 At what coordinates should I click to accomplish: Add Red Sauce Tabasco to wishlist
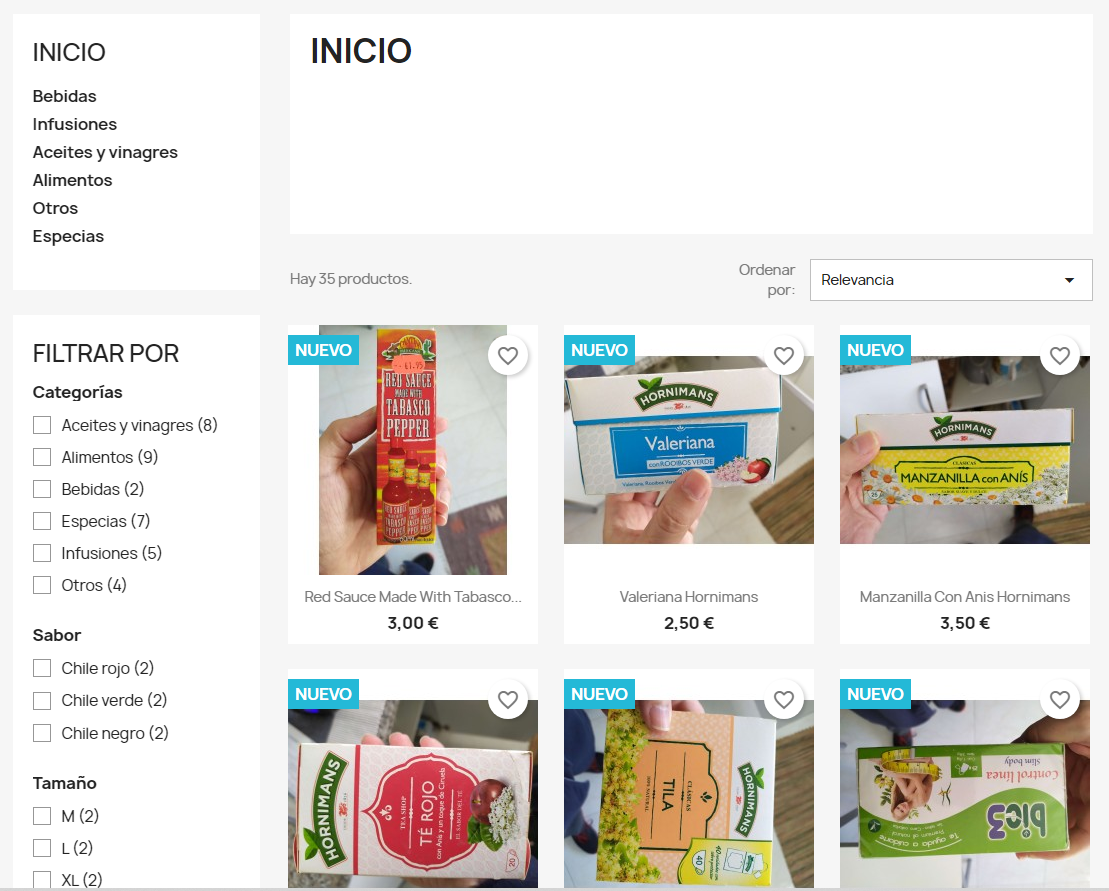[x=508, y=356]
